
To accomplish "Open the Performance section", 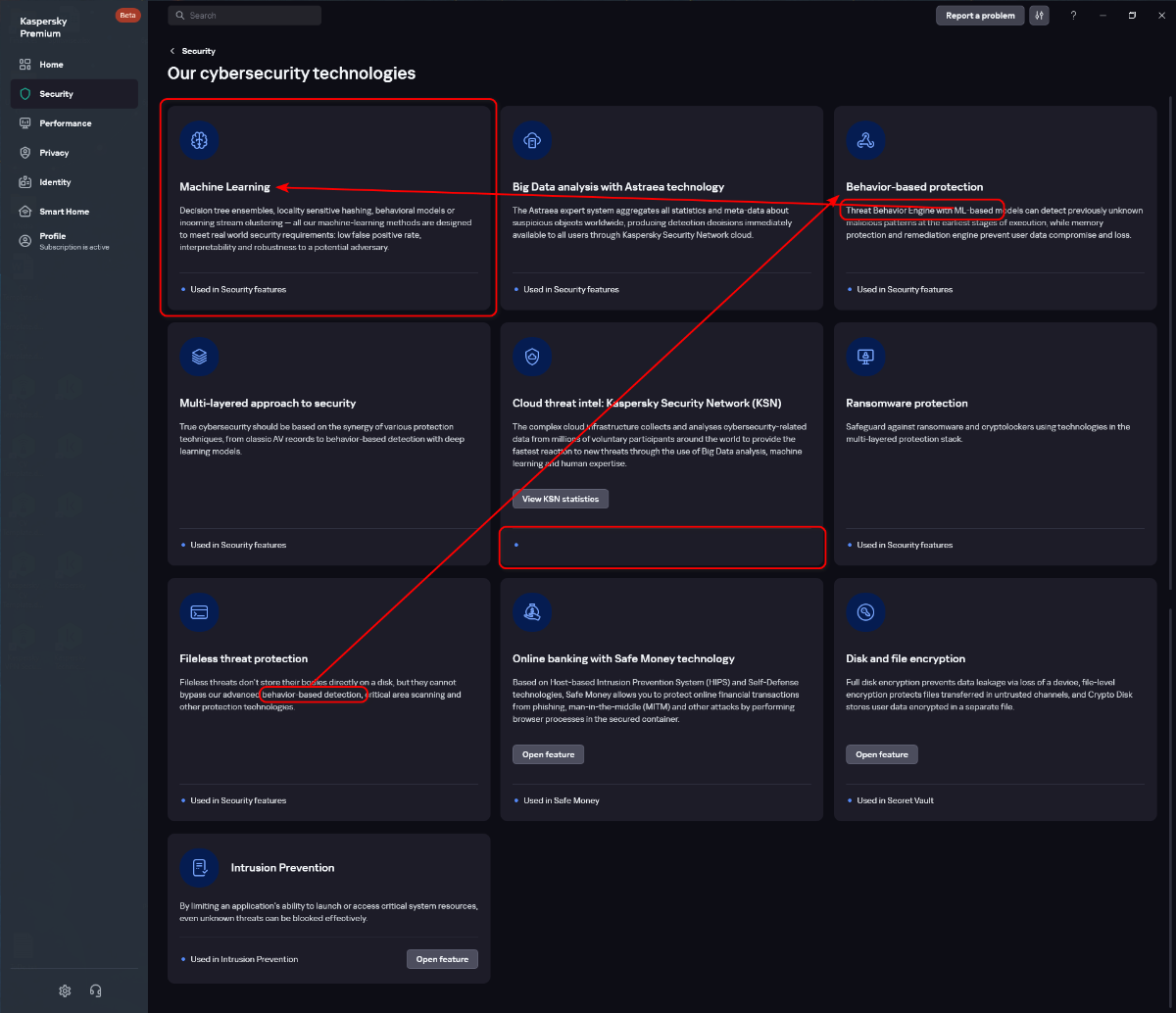I will (x=74, y=123).
